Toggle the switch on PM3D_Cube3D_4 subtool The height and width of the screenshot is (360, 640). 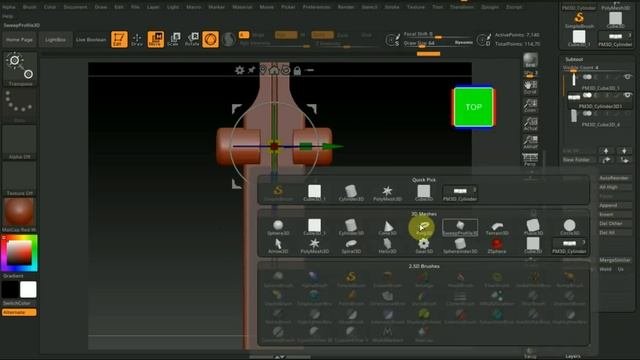[x=587, y=113]
